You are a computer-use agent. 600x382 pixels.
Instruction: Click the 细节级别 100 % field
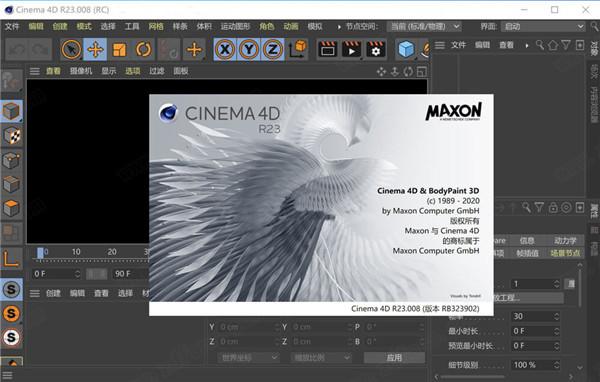pyautogui.click(x=535, y=365)
